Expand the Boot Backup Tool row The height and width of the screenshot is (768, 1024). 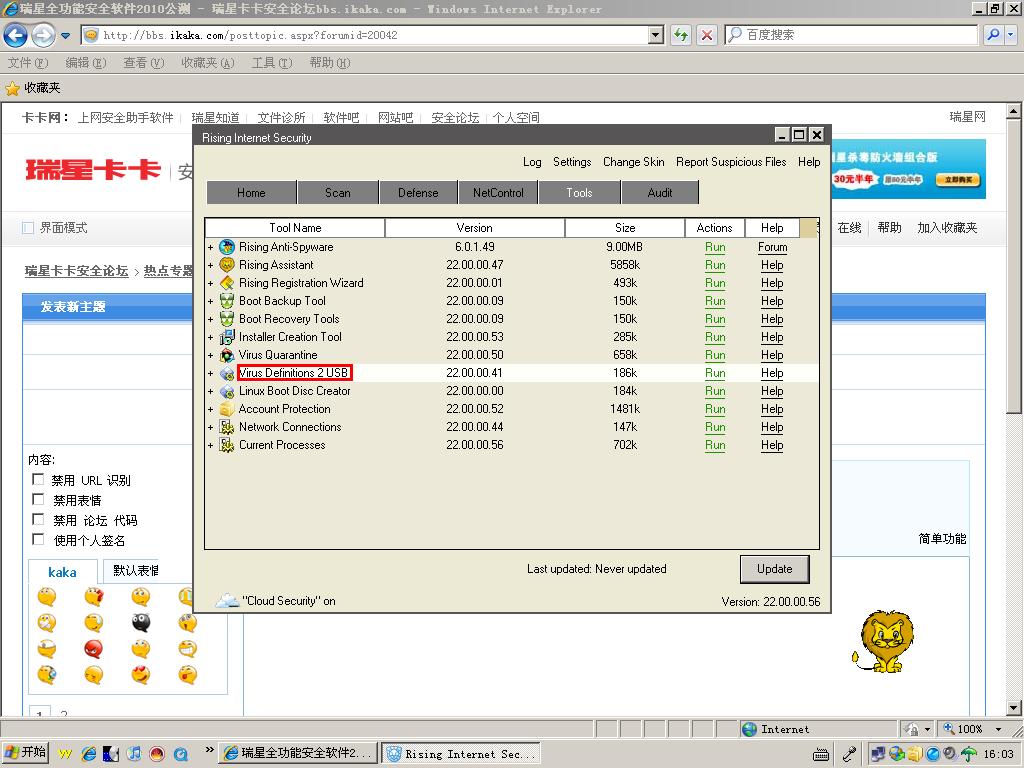pos(210,302)
